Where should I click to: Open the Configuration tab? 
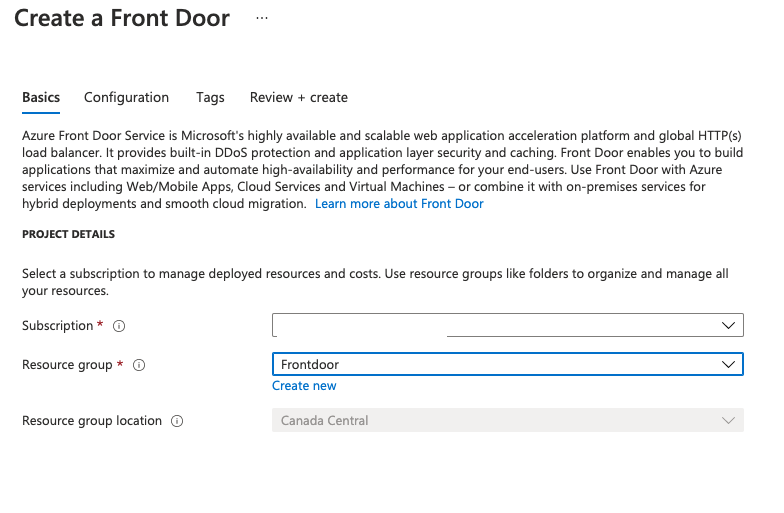(126, 97)
